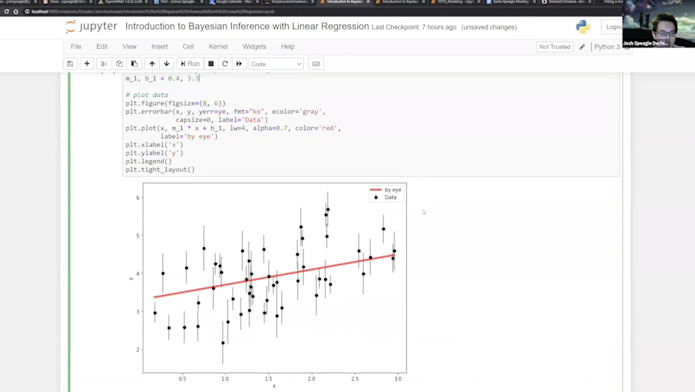The image size is (695, 392).
Task: Click the presenter webcam video thumbnail
Action: (659, 24)
